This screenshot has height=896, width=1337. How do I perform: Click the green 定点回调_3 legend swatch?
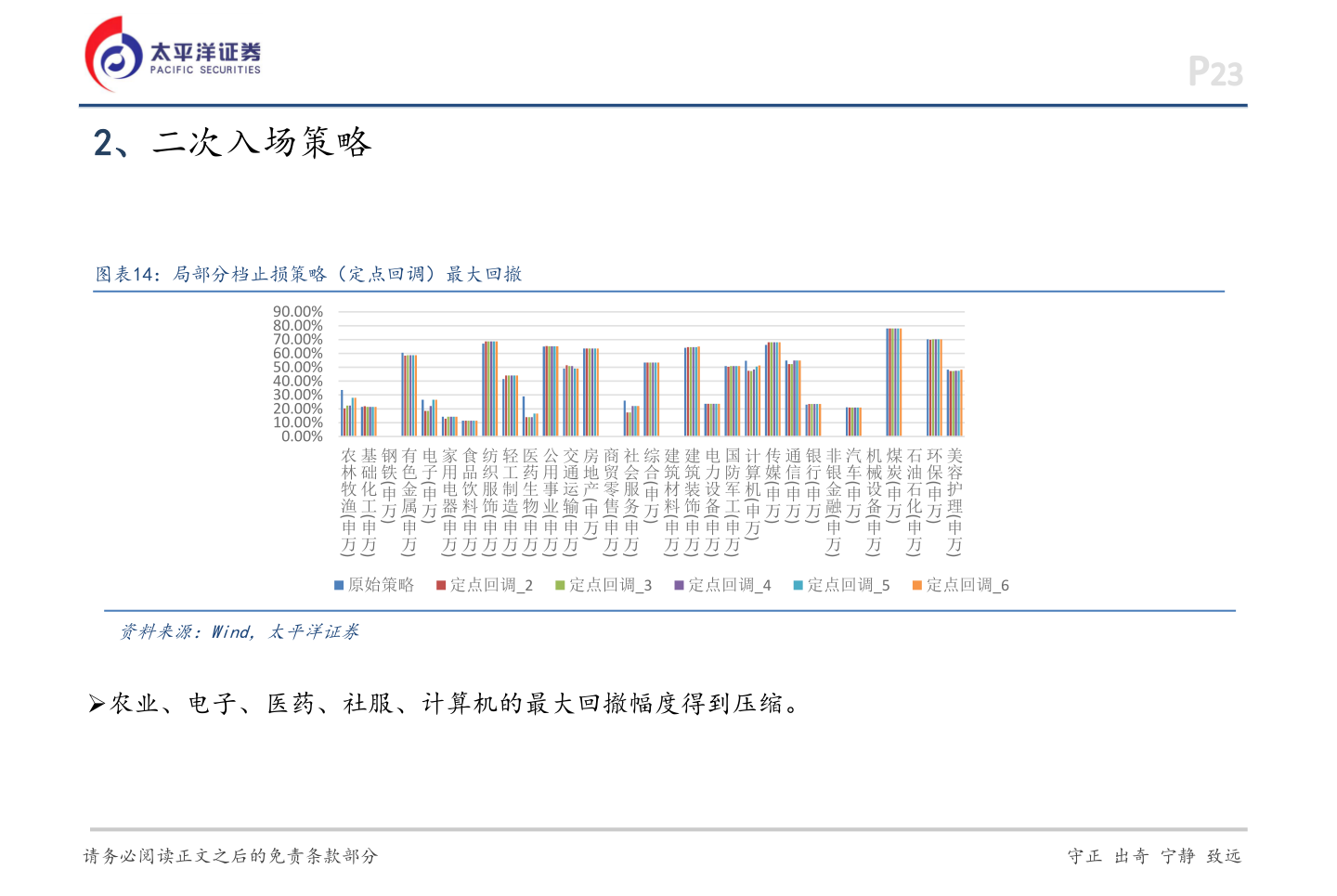[560, 585]
